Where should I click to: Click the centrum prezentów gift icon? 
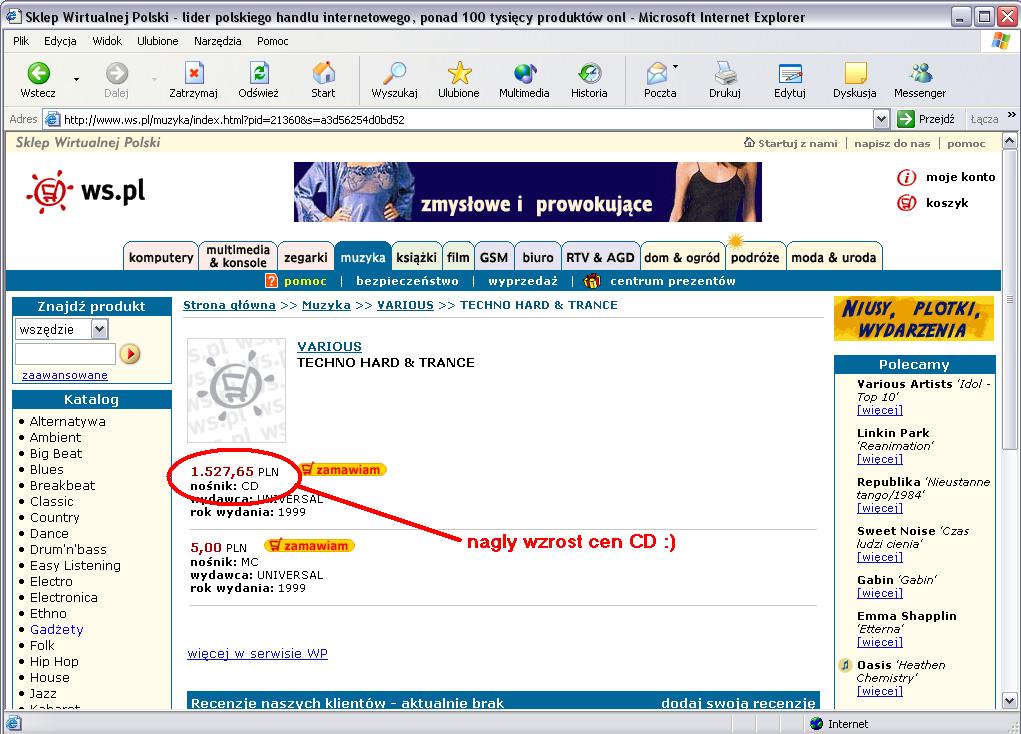pyautogui.click(x=592, y=281)
